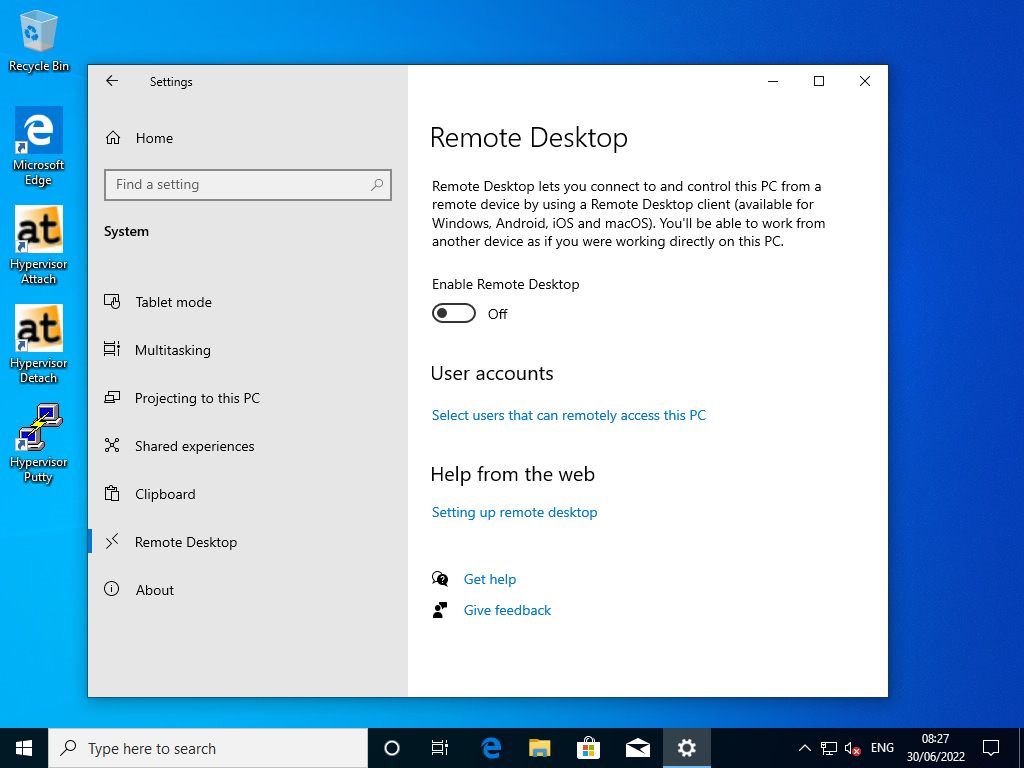The height and width of the screenshot is (768, 1024).
Task: Select the About info icon in sidebar
Action: point(112,590)
